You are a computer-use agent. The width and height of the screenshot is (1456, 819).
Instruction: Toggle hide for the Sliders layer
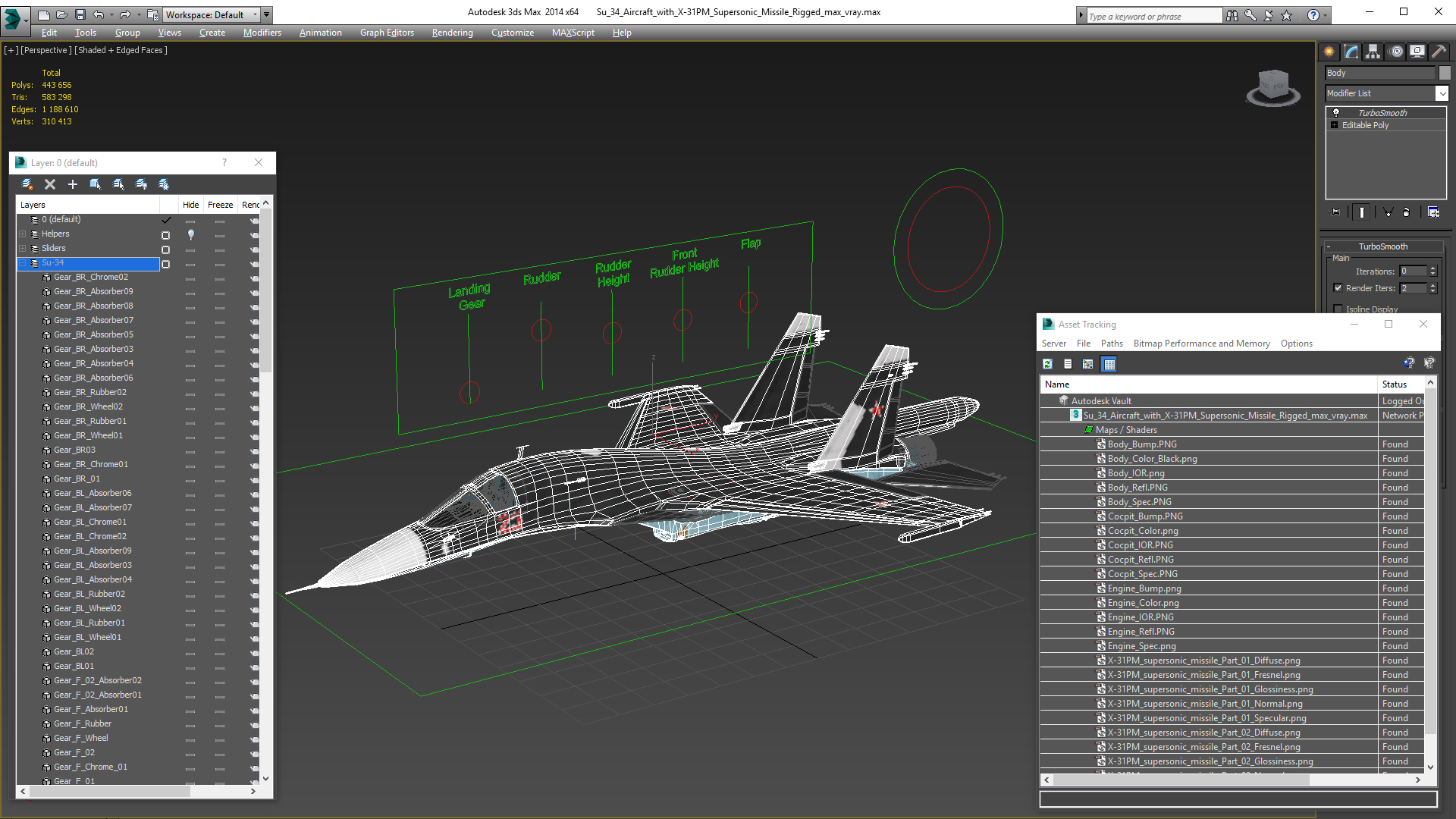[x=190, y=250]
